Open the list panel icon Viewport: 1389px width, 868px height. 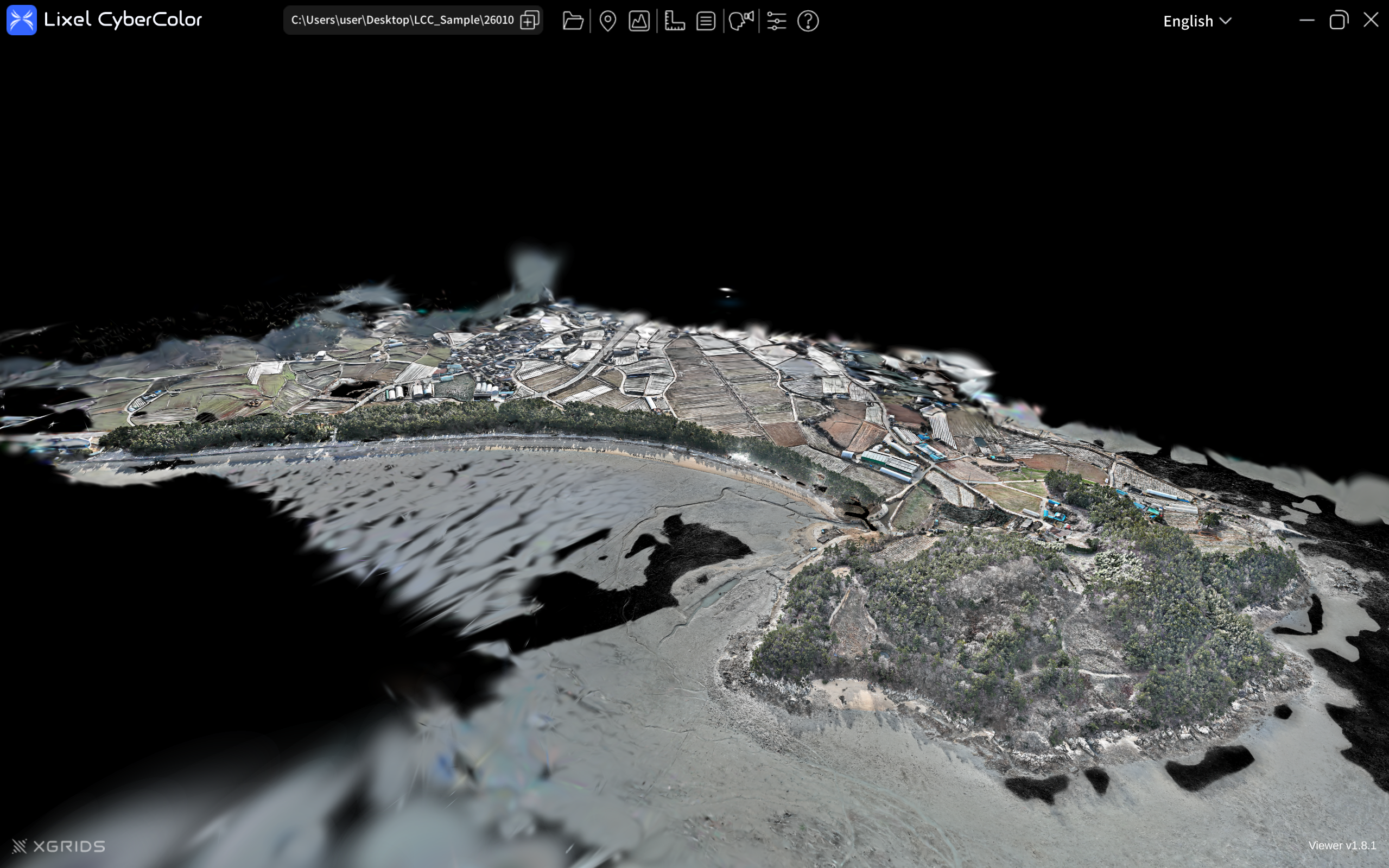(x=706, y=21)
